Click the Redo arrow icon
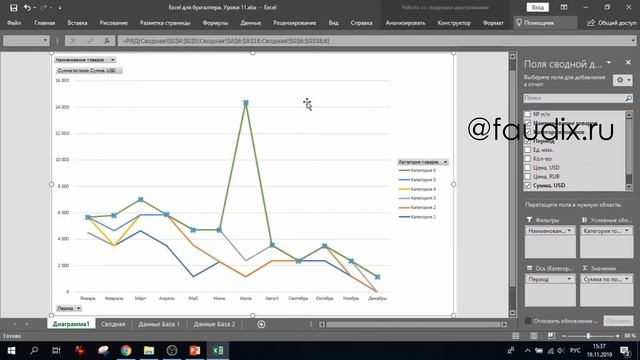Image resolution: width=640 pixels, height=360 pixels. pos(43,7)
